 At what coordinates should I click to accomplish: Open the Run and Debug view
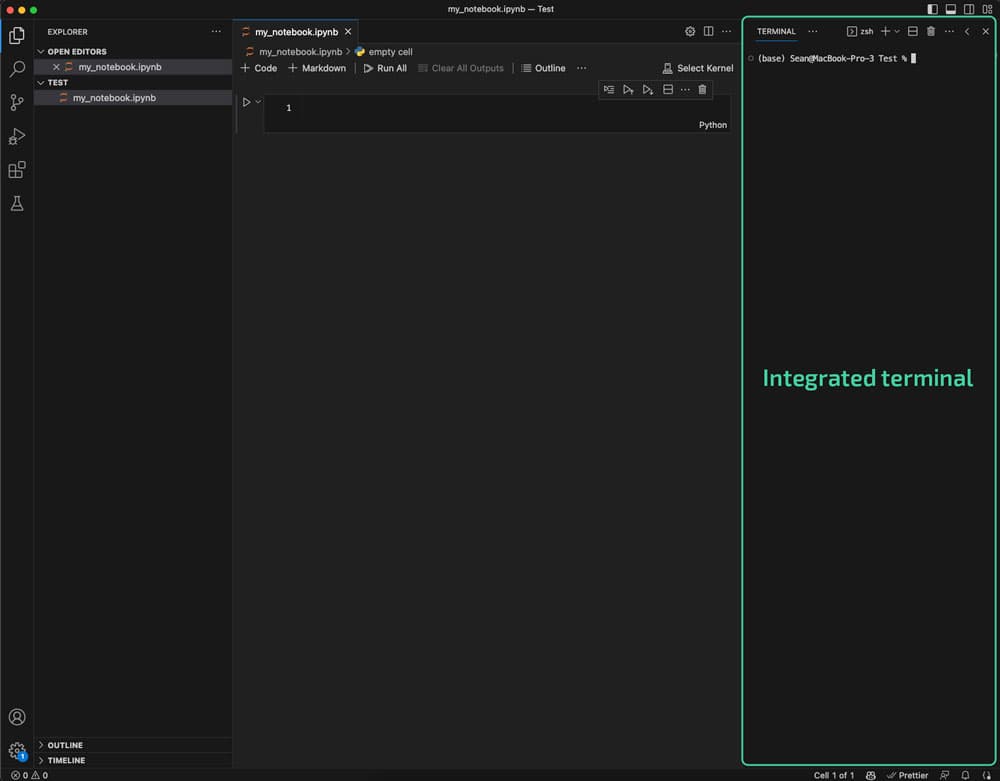tap(17, 136)
